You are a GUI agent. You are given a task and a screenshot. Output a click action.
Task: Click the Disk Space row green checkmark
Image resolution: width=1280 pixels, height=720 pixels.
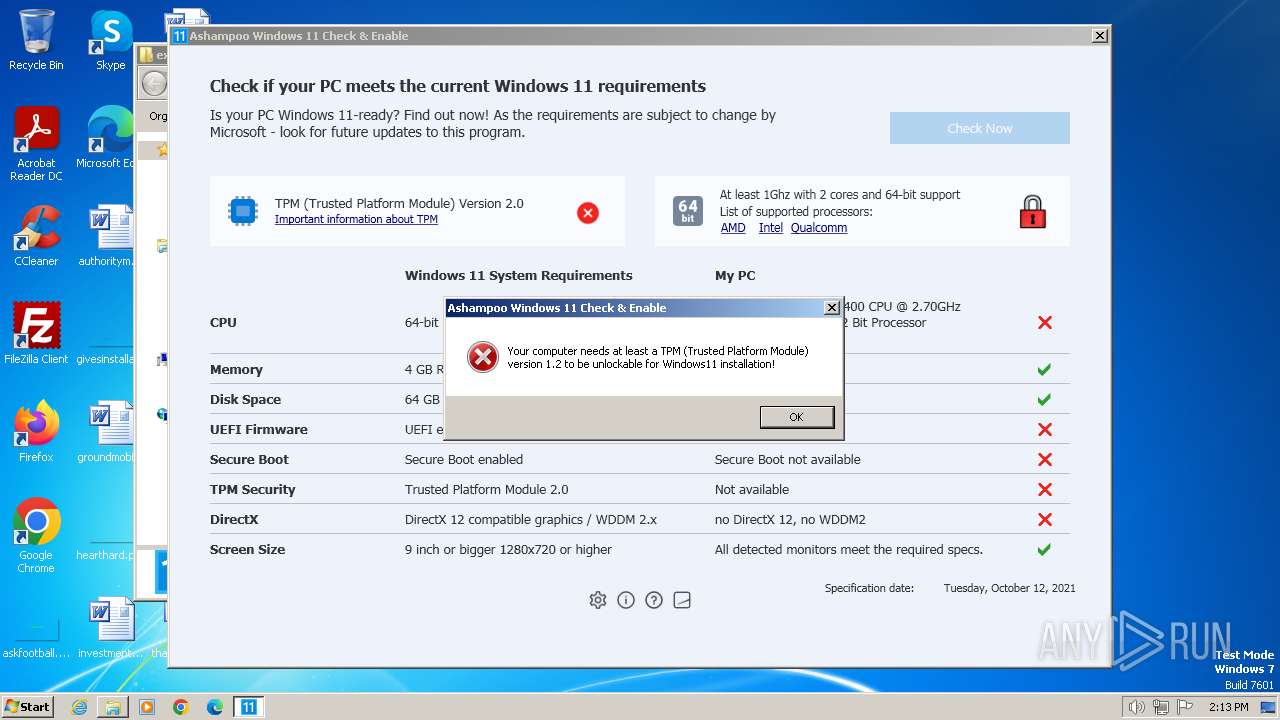pyautogui.click(x=1044, y=400)
